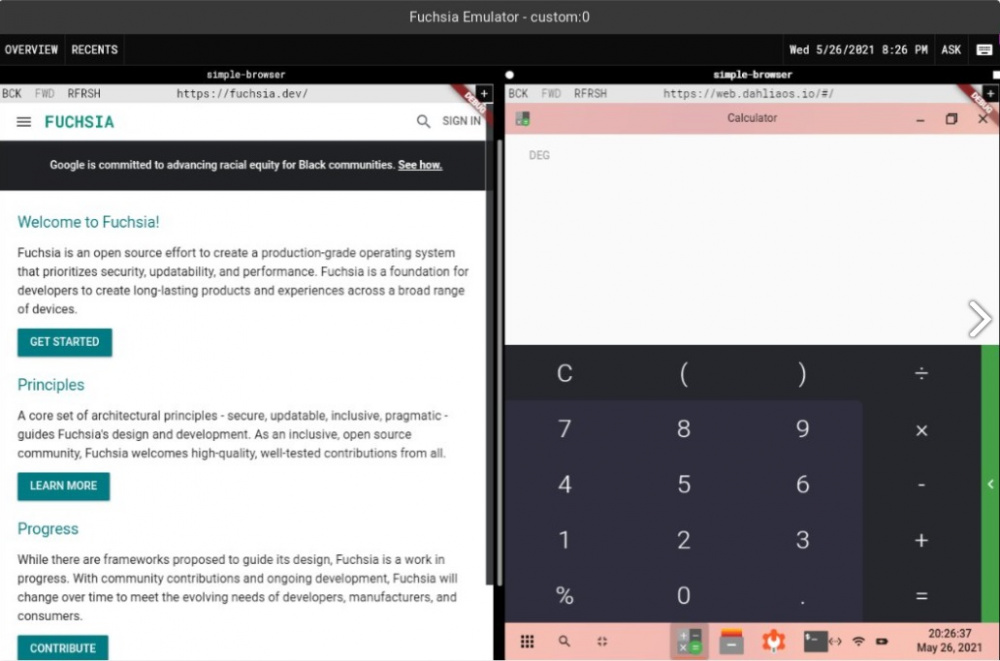Click the Welcome to Fuchsia! heading
The width and height of the screenshot is (1000, 661).
coord(88,222)
